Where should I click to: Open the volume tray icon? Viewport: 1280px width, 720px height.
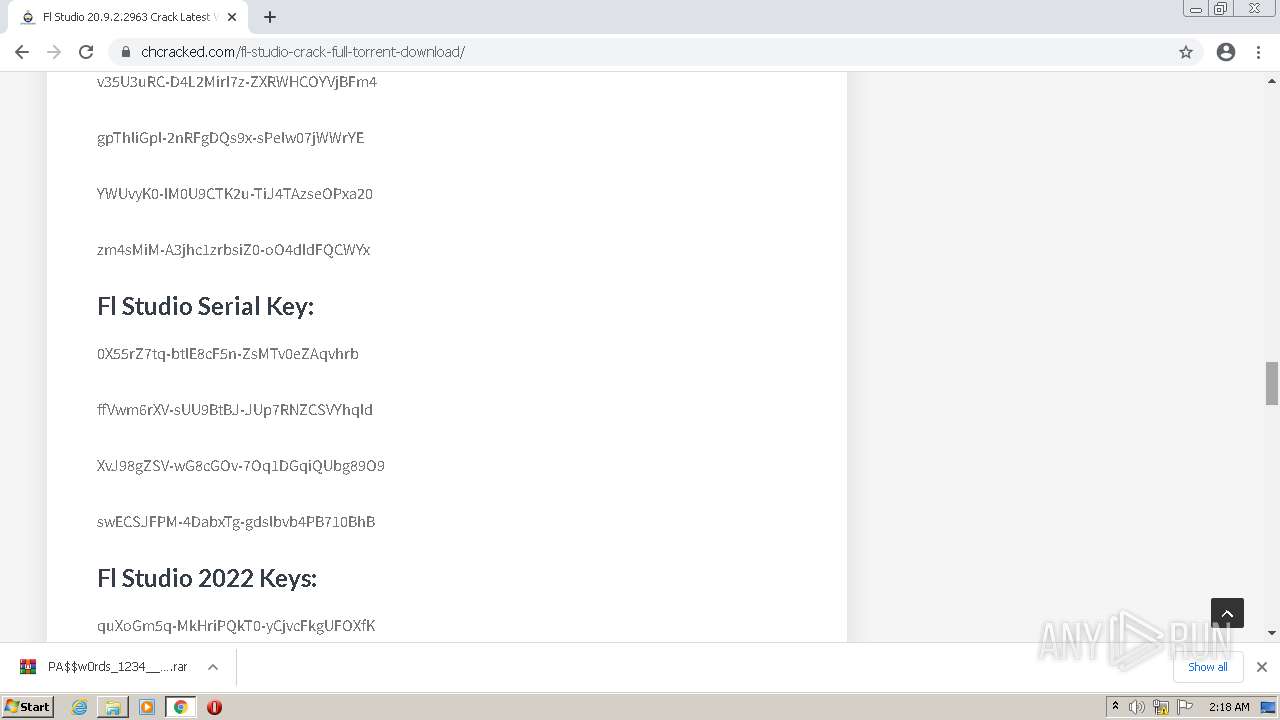pos(1137,707)
